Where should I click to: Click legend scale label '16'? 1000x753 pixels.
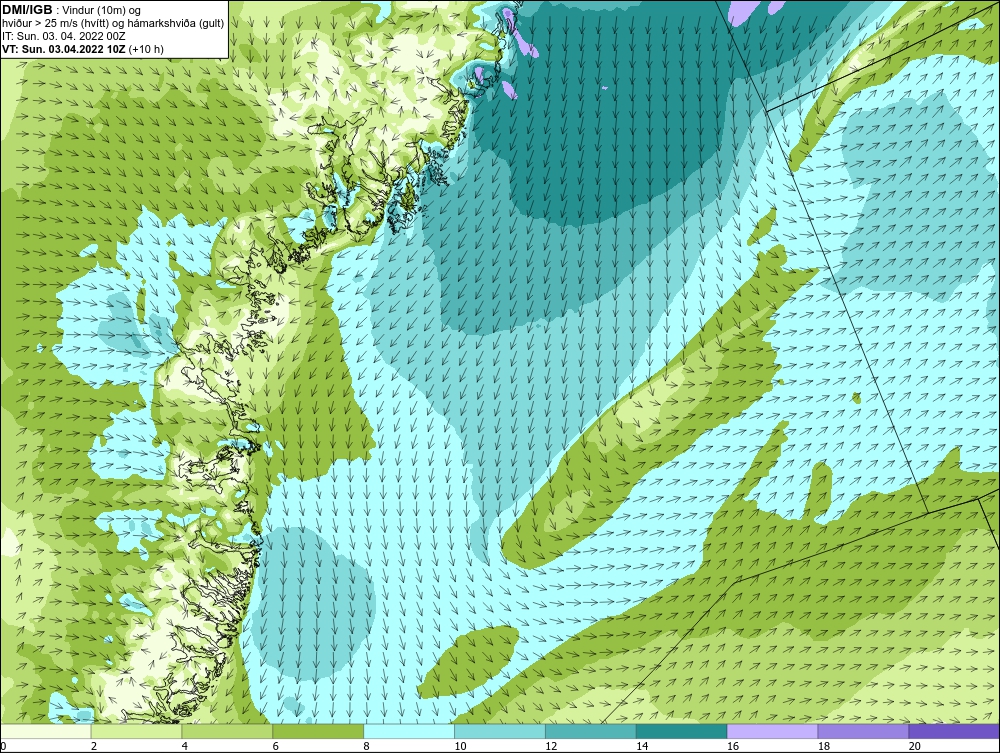point(733,746)
